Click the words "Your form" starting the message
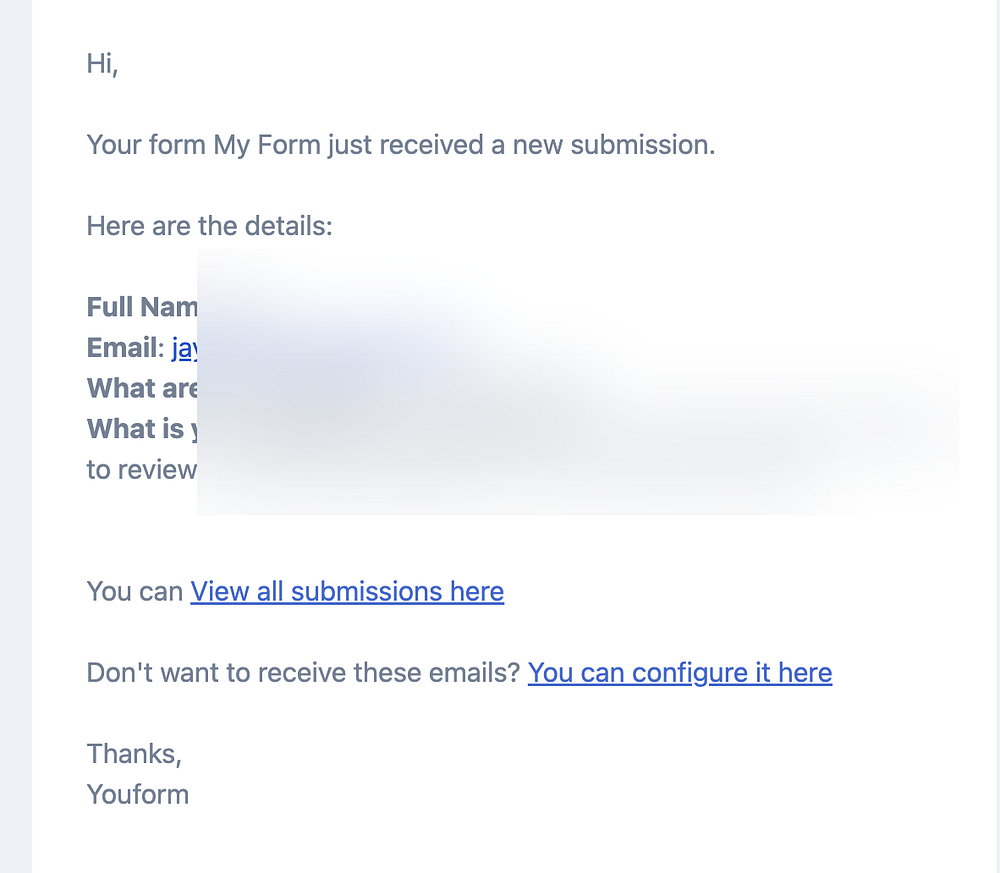Image resolution: width=1000 pixels, height=873 pixels. pyautogui.click(x=146, y=145)
